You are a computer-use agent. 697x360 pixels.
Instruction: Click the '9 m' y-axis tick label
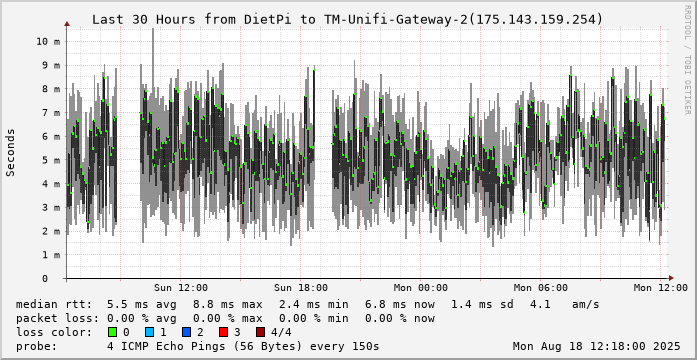[51, 65]
